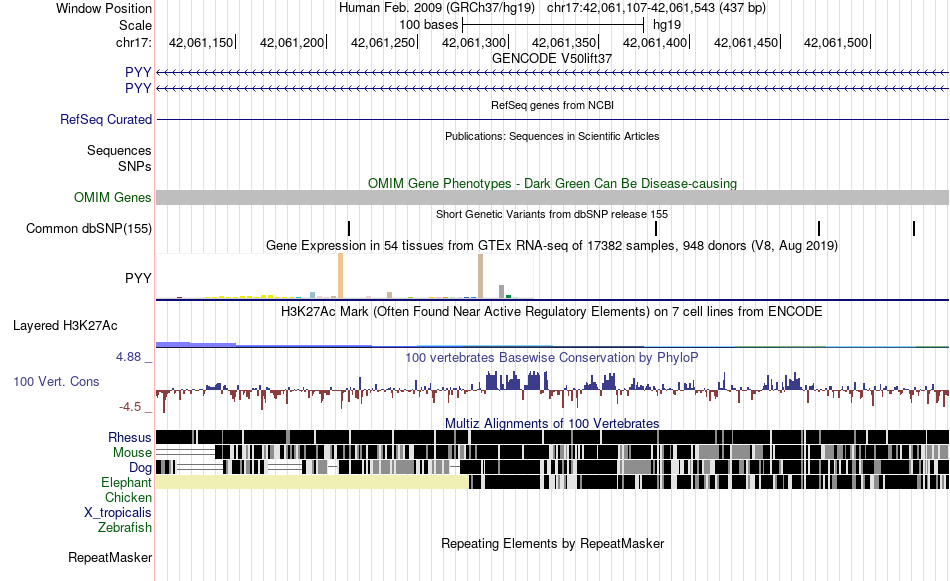The height and width of the screenshot is (581, 950).
Task: Click the 100 Vert. Cons label
Action: pyautogui.click(x=56, y=382)
